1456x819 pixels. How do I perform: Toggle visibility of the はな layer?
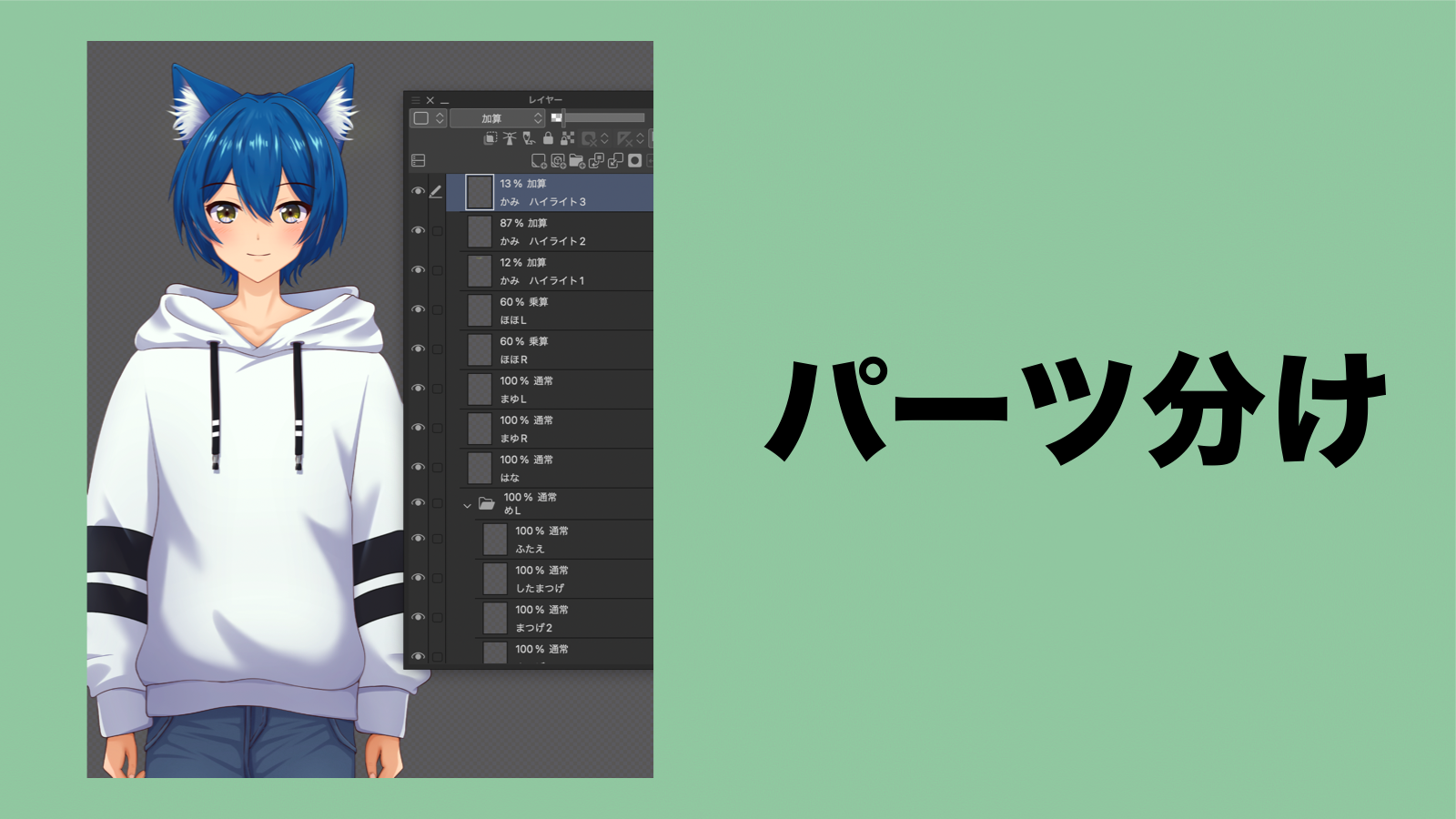419,467
